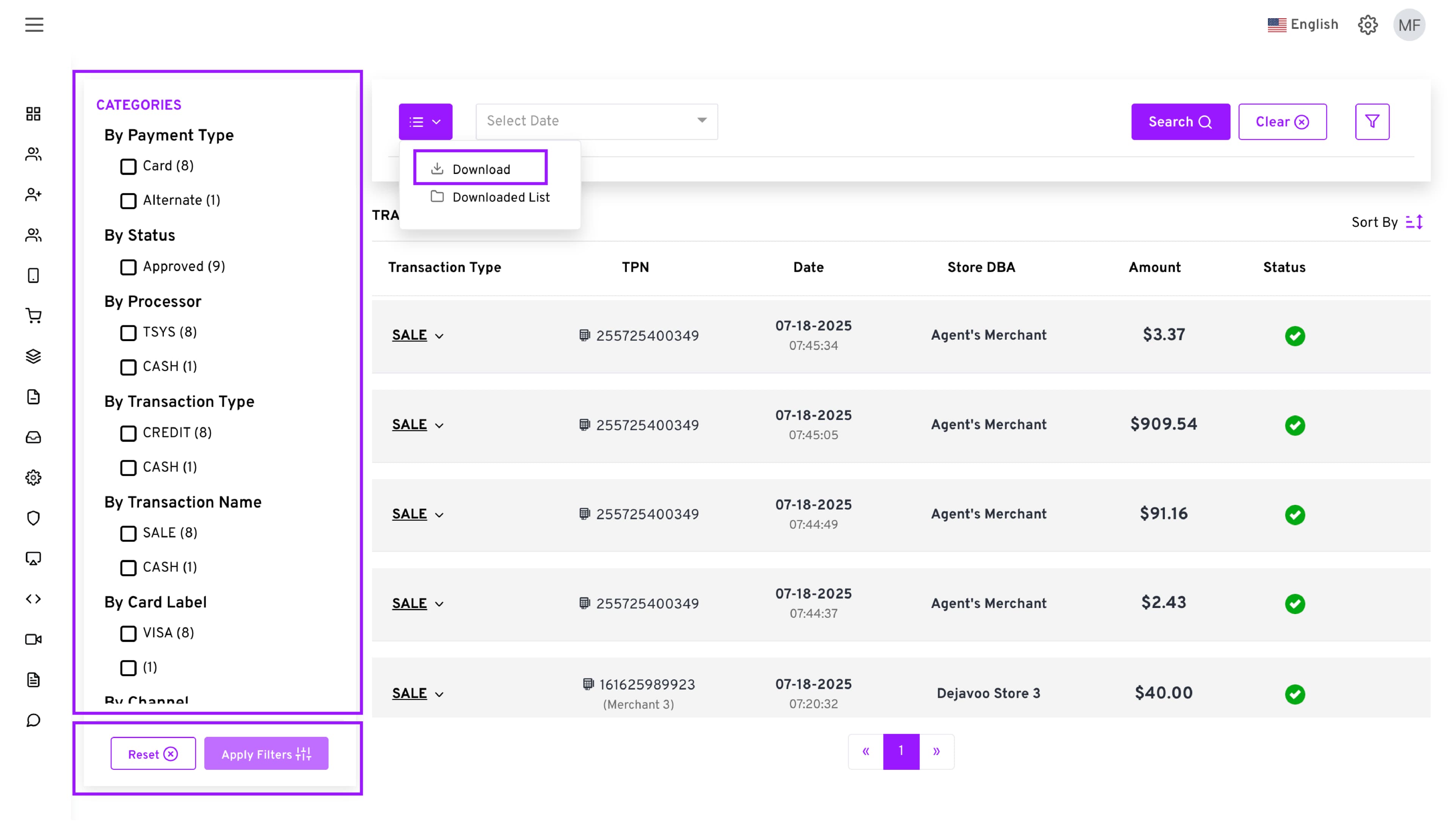Click the dashboard grid icon in sidebar
The image size is (1456, 821).
point(33,114)
